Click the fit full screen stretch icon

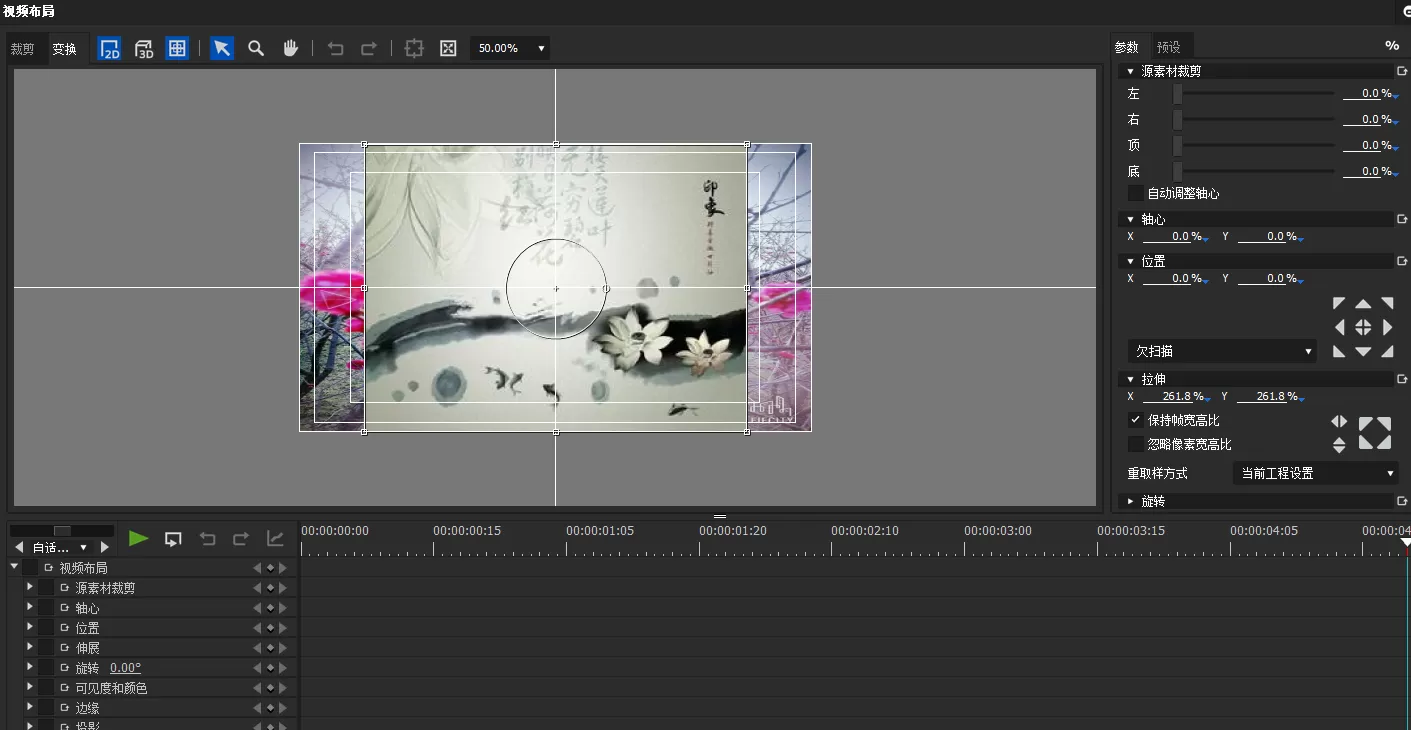(1375, 433)
